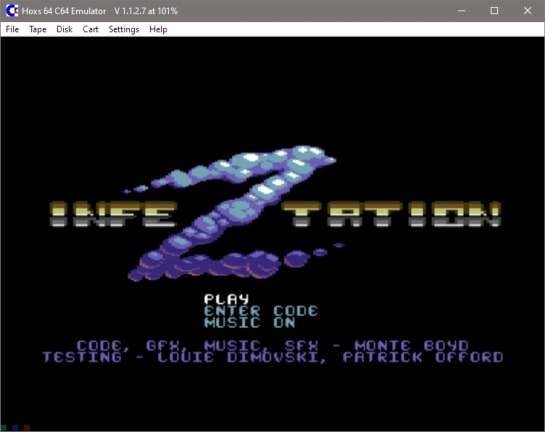Toggle the MUSIC ON option
545x432 pixels.
tap(250, 323)
